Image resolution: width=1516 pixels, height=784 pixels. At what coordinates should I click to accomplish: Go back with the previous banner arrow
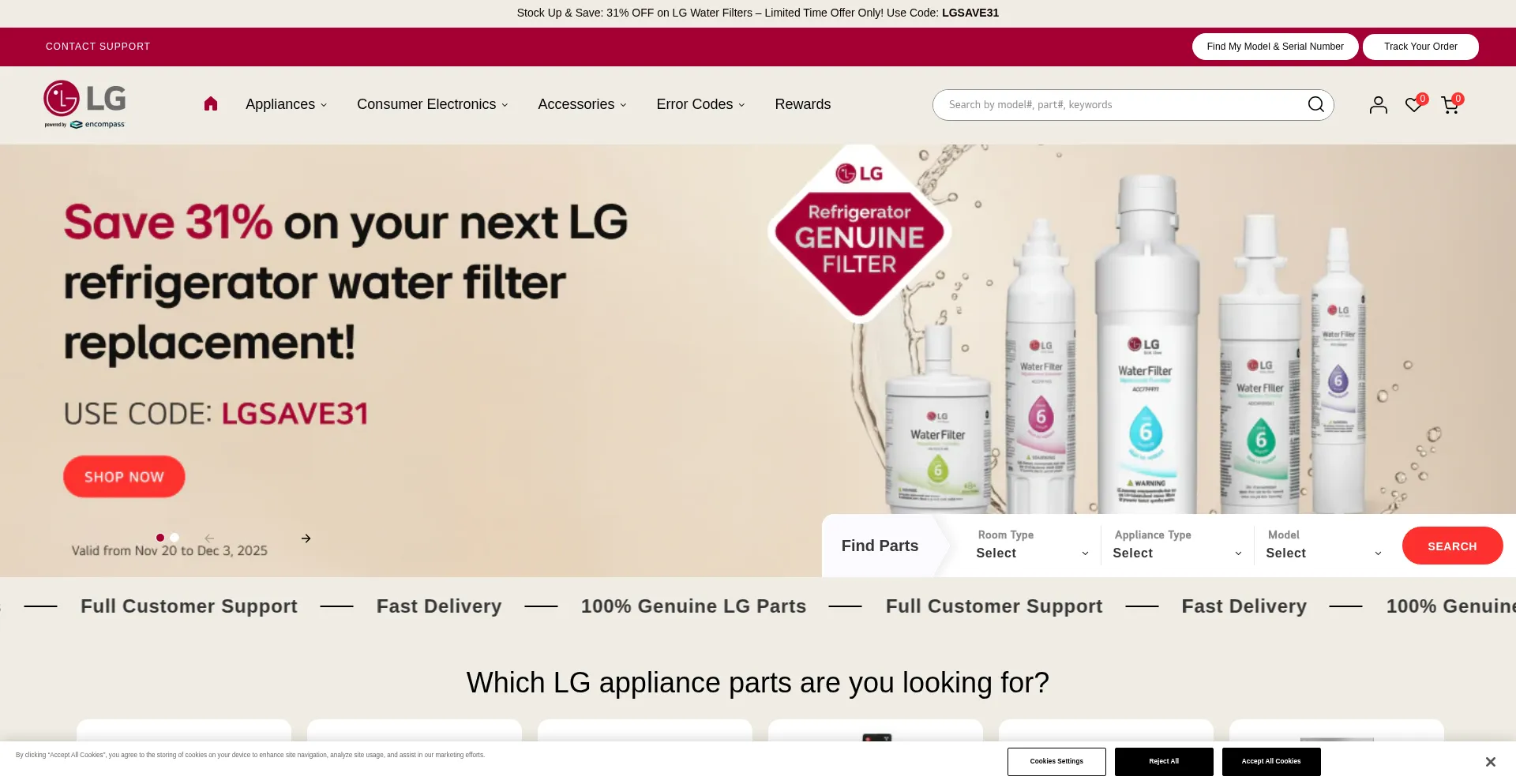pos(209,538)
